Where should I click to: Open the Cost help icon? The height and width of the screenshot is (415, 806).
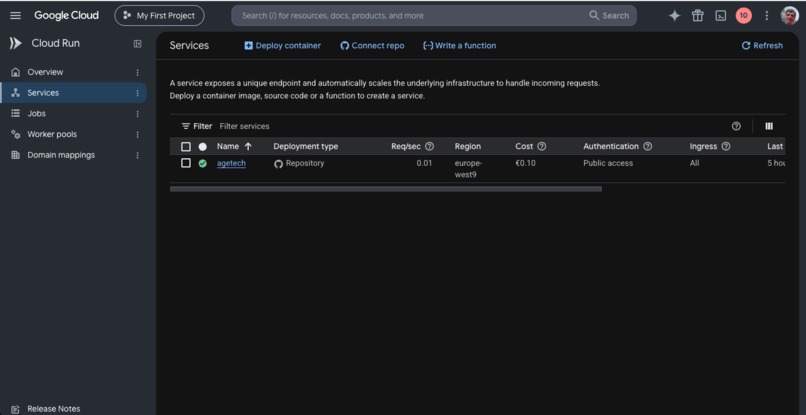coord(541,146)
